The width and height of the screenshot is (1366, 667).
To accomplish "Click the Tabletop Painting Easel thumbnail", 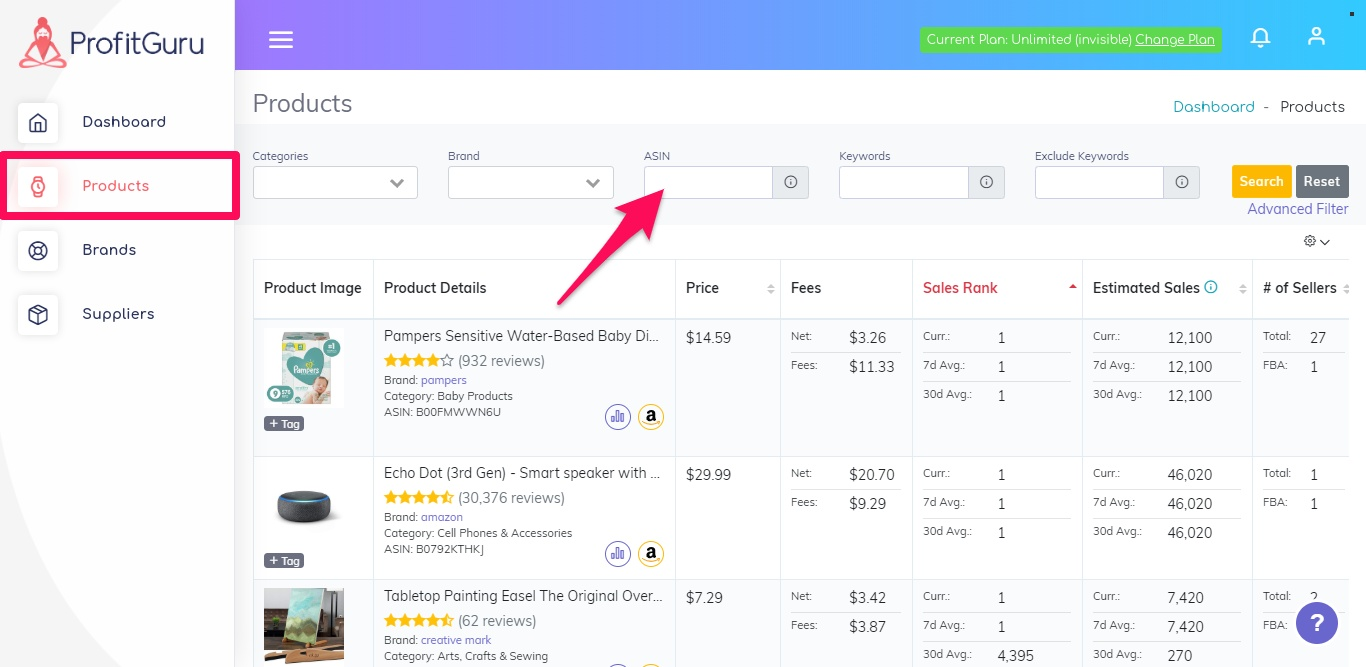I will click(x=304, y=627).
